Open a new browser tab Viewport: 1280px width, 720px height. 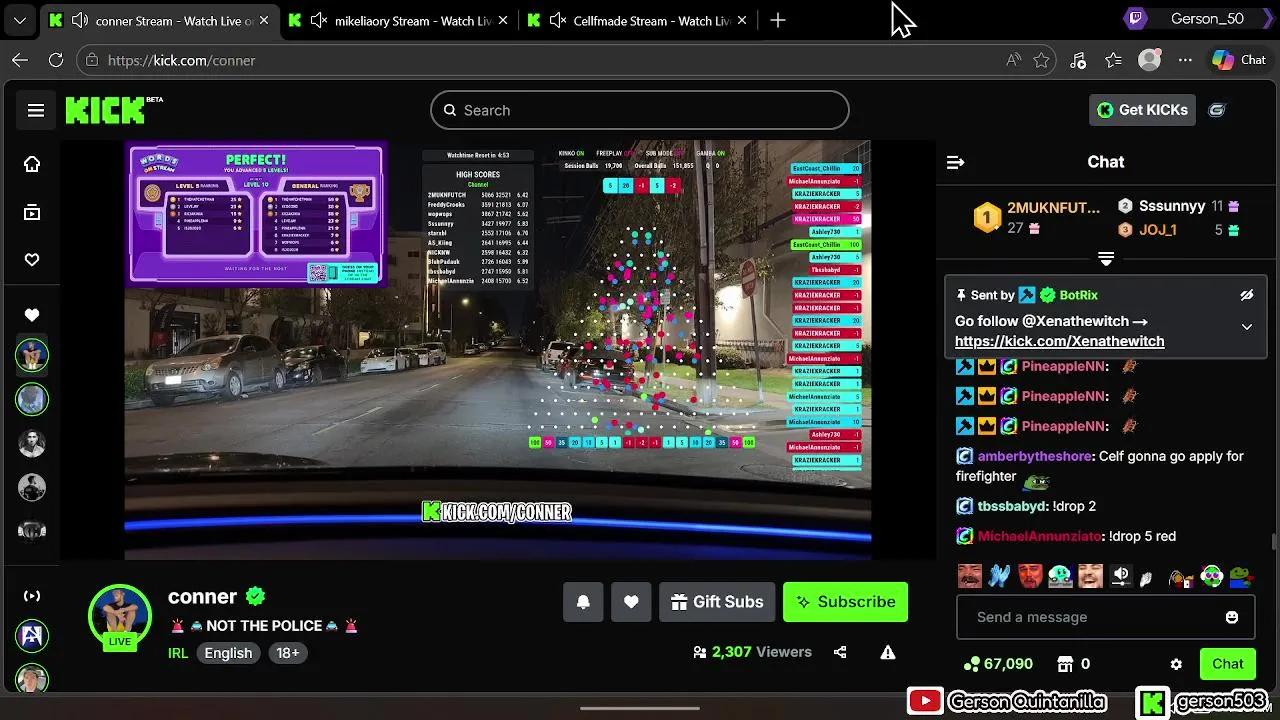(x=778, y=20)
